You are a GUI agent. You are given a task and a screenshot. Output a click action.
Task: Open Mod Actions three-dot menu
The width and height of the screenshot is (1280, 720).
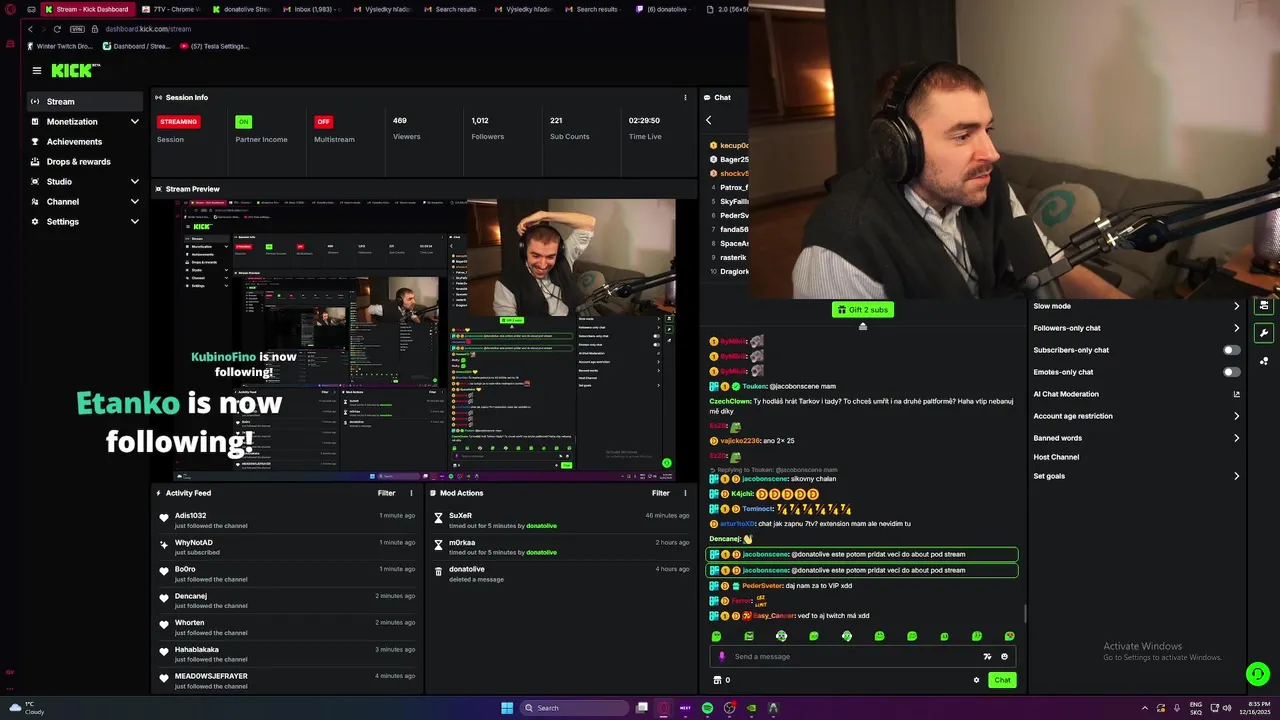coord(685,493)
